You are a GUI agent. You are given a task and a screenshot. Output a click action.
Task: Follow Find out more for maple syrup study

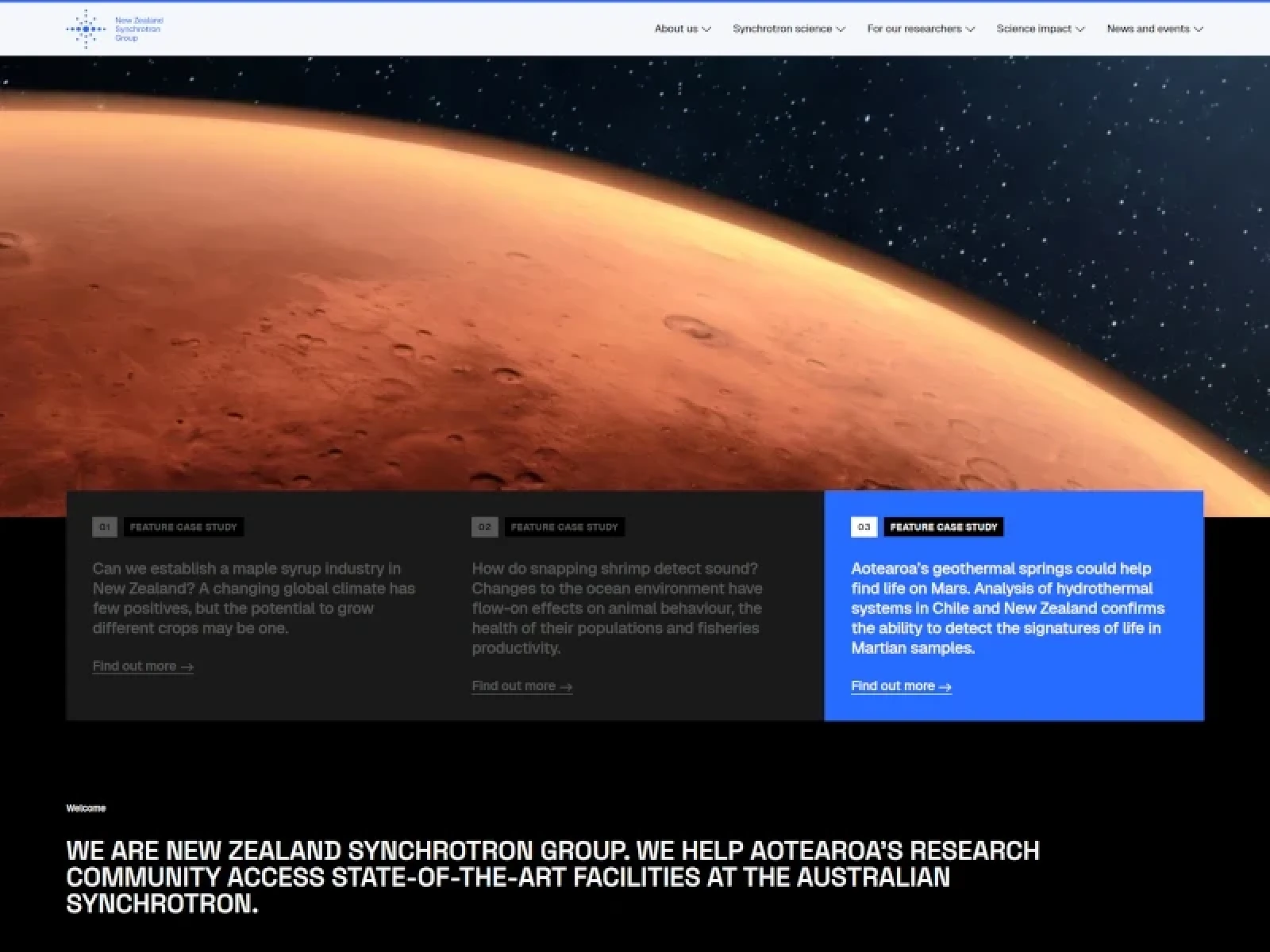[x=143, y=666]
